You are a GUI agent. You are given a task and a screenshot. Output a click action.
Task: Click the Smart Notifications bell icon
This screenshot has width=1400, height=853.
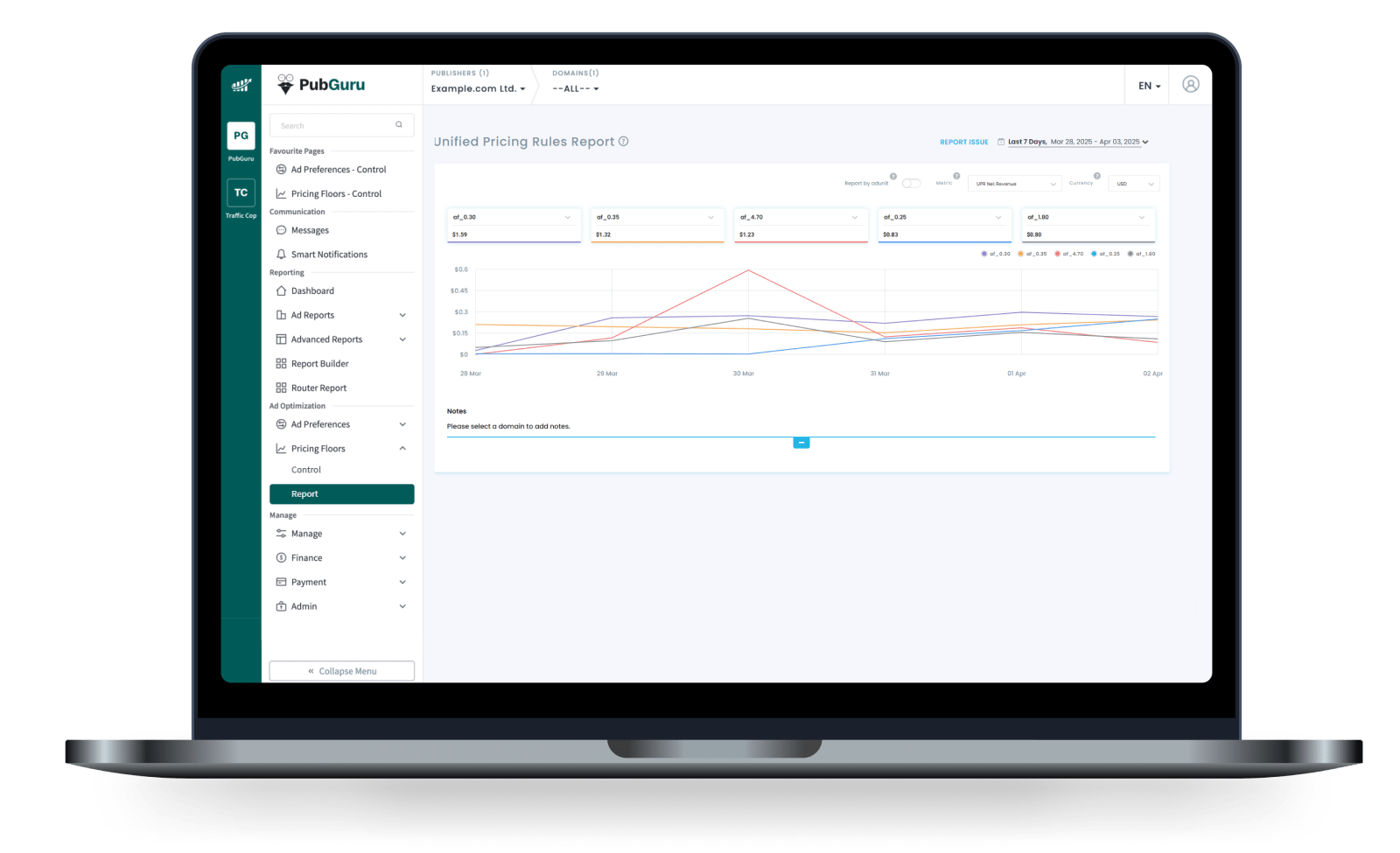[x=281, y=255]
